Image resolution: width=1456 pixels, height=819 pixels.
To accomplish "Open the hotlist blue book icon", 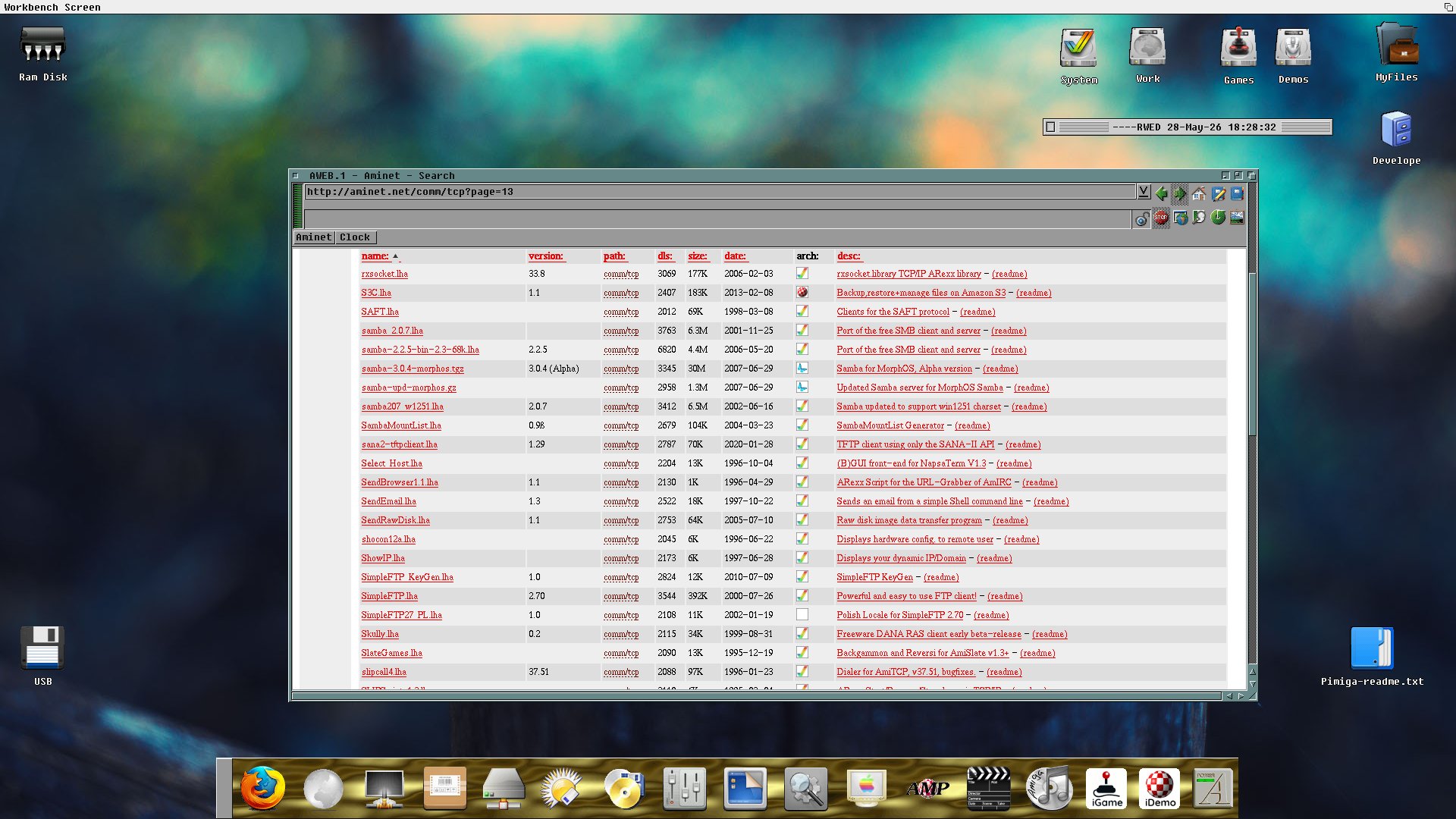I will [x=1237, y=193].
